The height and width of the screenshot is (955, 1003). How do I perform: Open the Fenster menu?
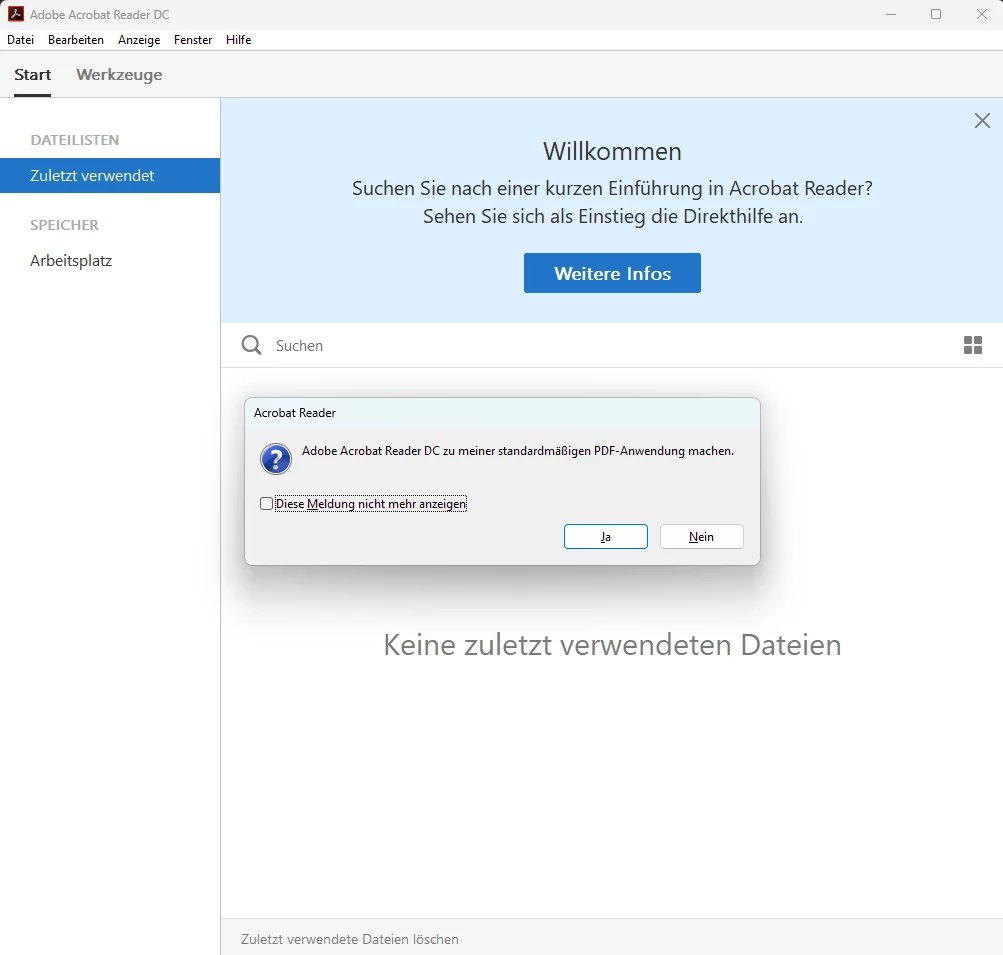pos(193,40)
